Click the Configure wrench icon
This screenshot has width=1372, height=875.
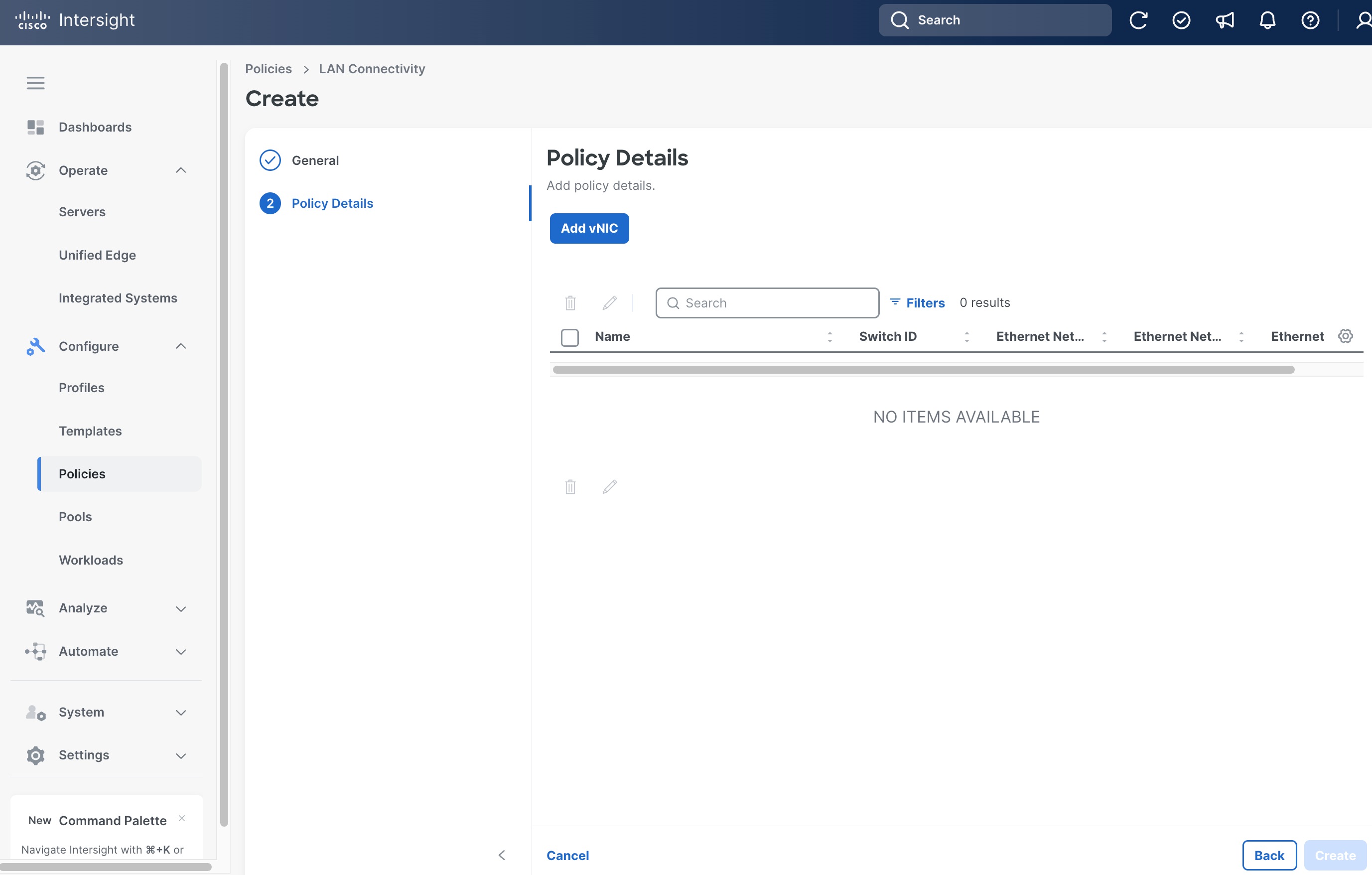point(35,347)
